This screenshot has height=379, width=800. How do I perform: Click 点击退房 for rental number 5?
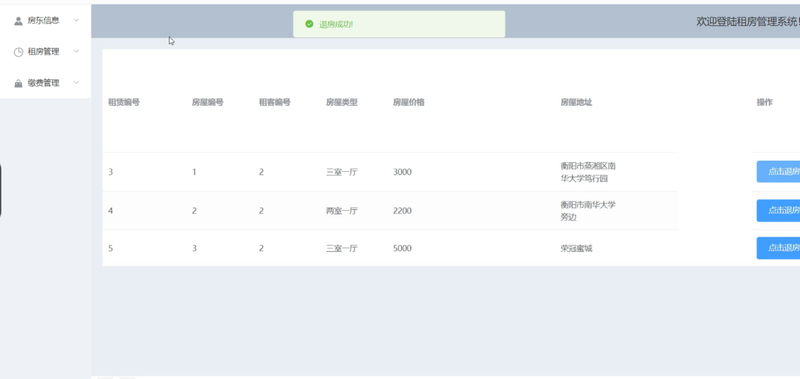coord(778,248)
